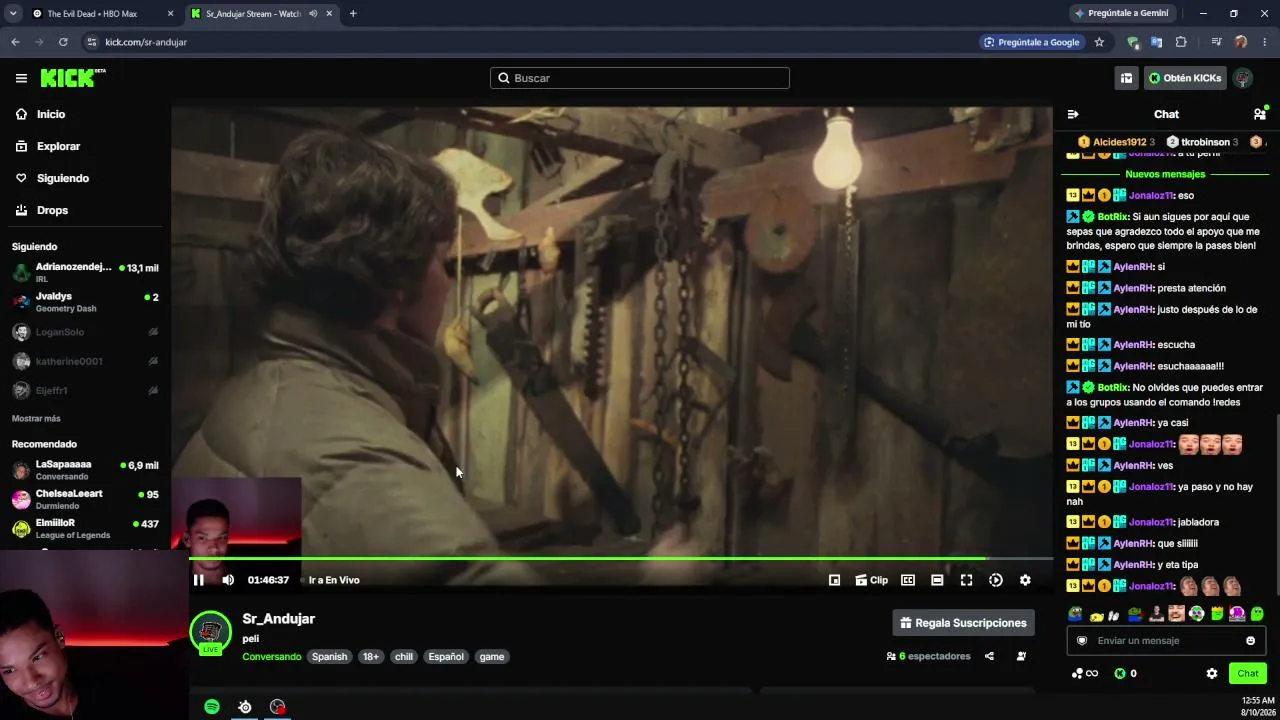Collapse the chat panel
This screenshot has width=1280, height=720.
[x=1073, y=114]
